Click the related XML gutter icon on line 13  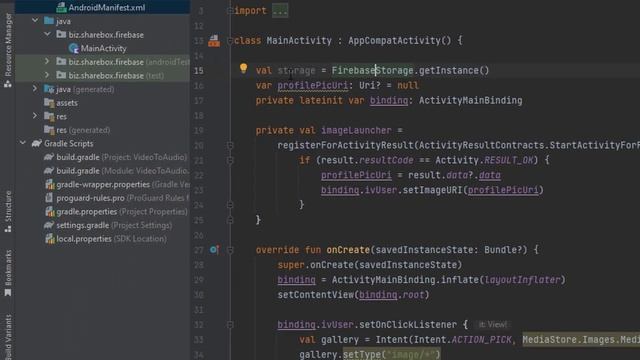[x=214, y=40]
